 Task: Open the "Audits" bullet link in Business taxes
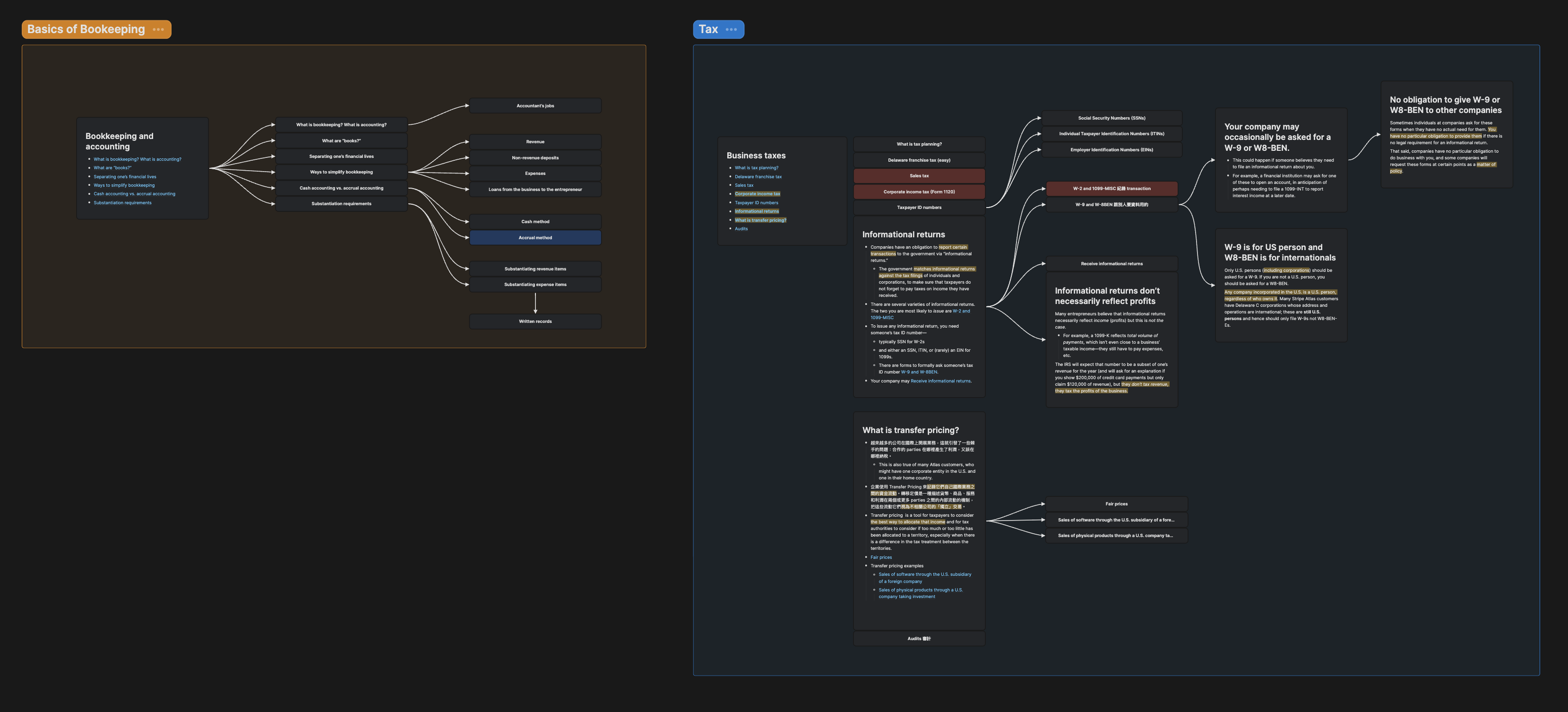click(741, 229)
